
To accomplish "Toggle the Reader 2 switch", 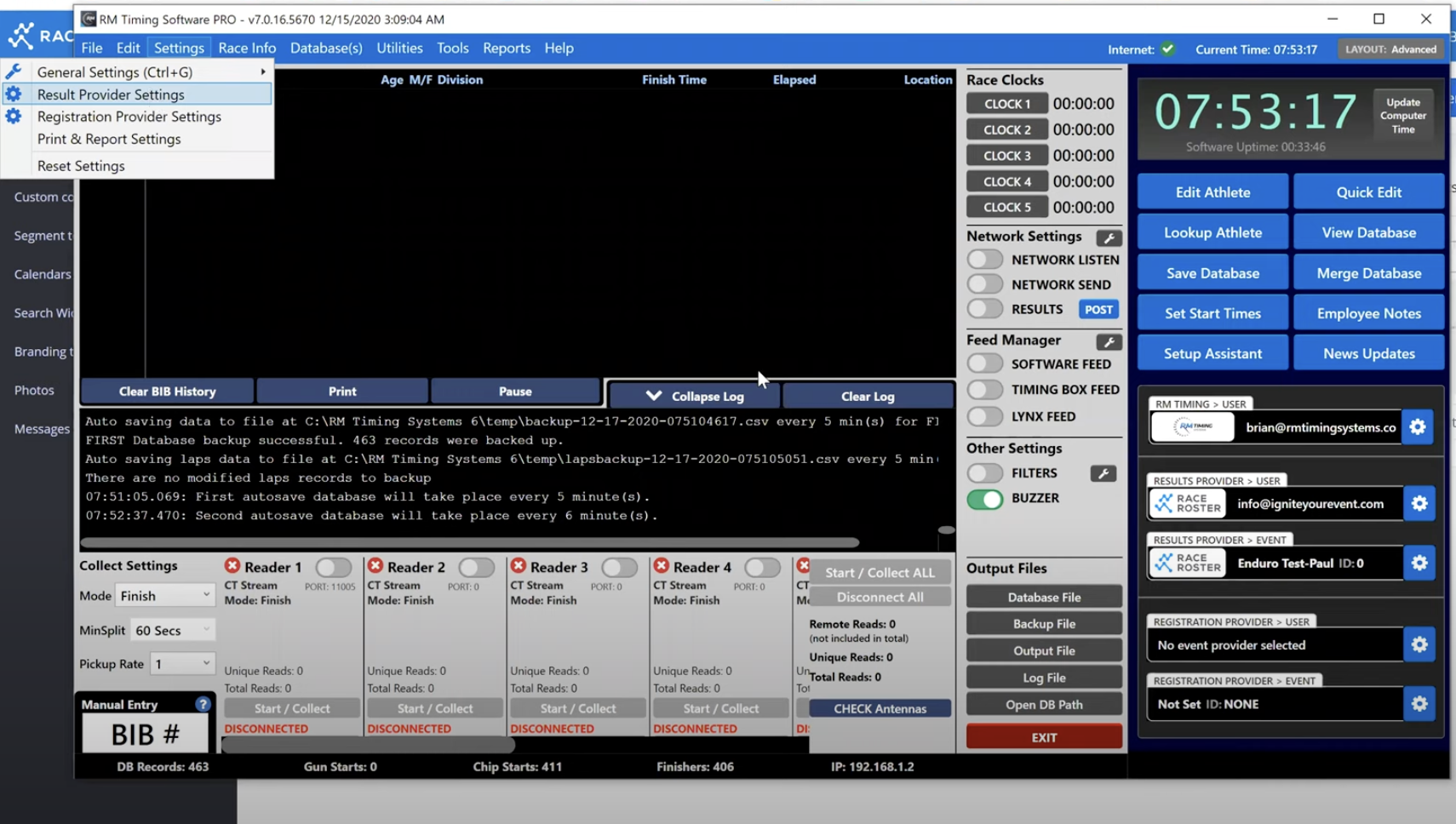I will [x=476, y=567].
